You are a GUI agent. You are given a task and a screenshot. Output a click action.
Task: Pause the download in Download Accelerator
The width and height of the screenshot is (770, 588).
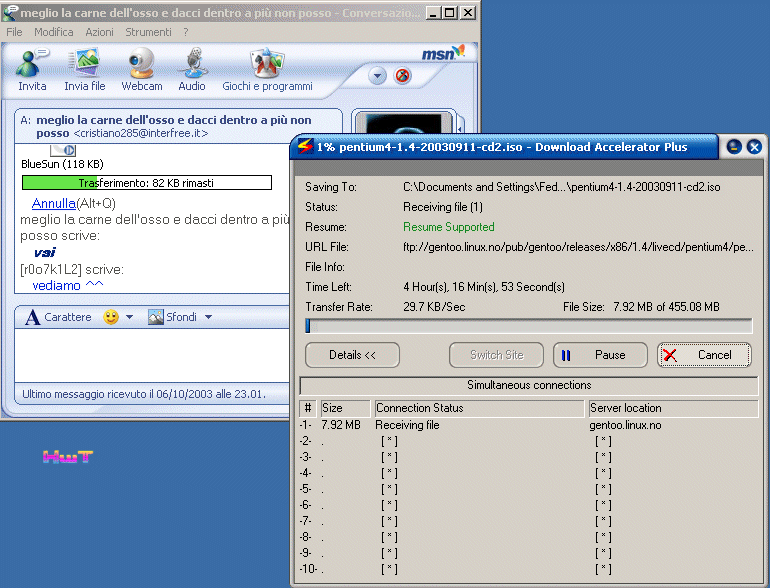tap(600, 355)
